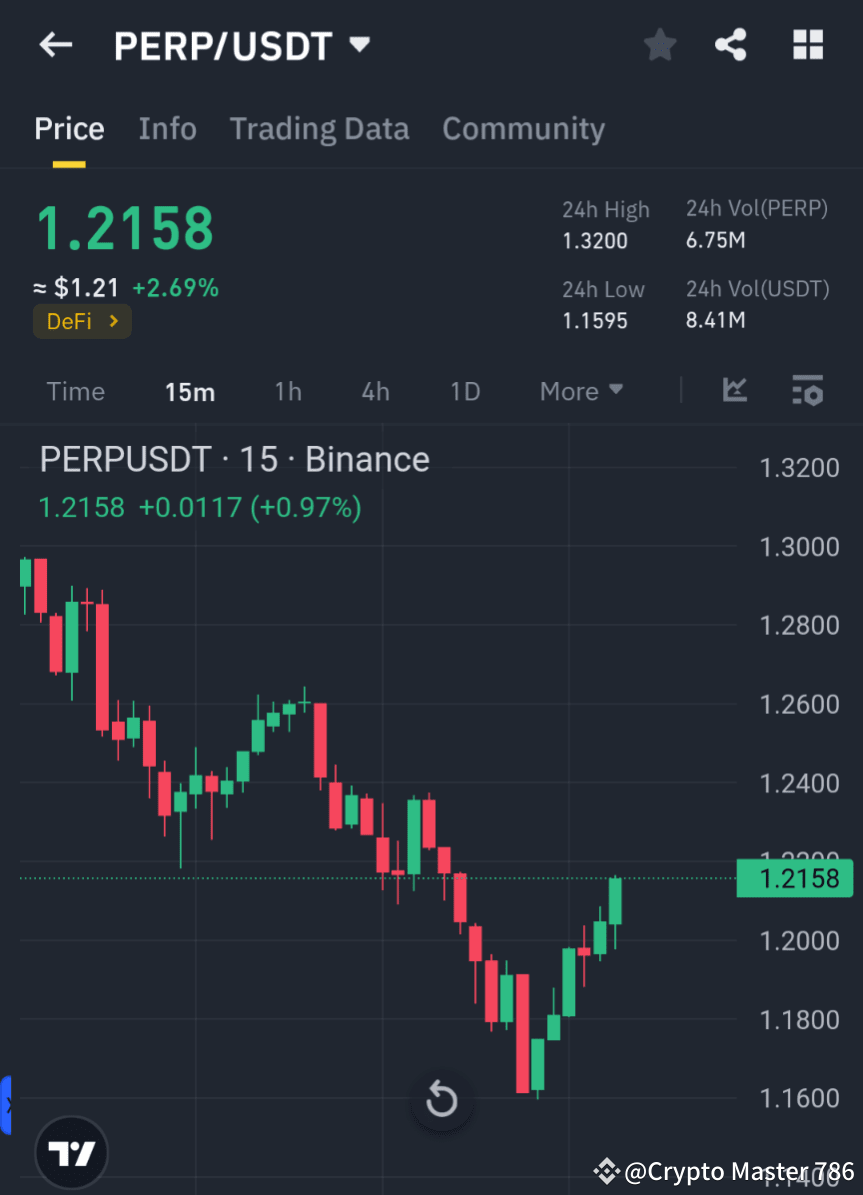The height and width of the screenshot is (1195, 863).
Task: Expand the More timeframes dropdown
Action: tap(580, 391)
